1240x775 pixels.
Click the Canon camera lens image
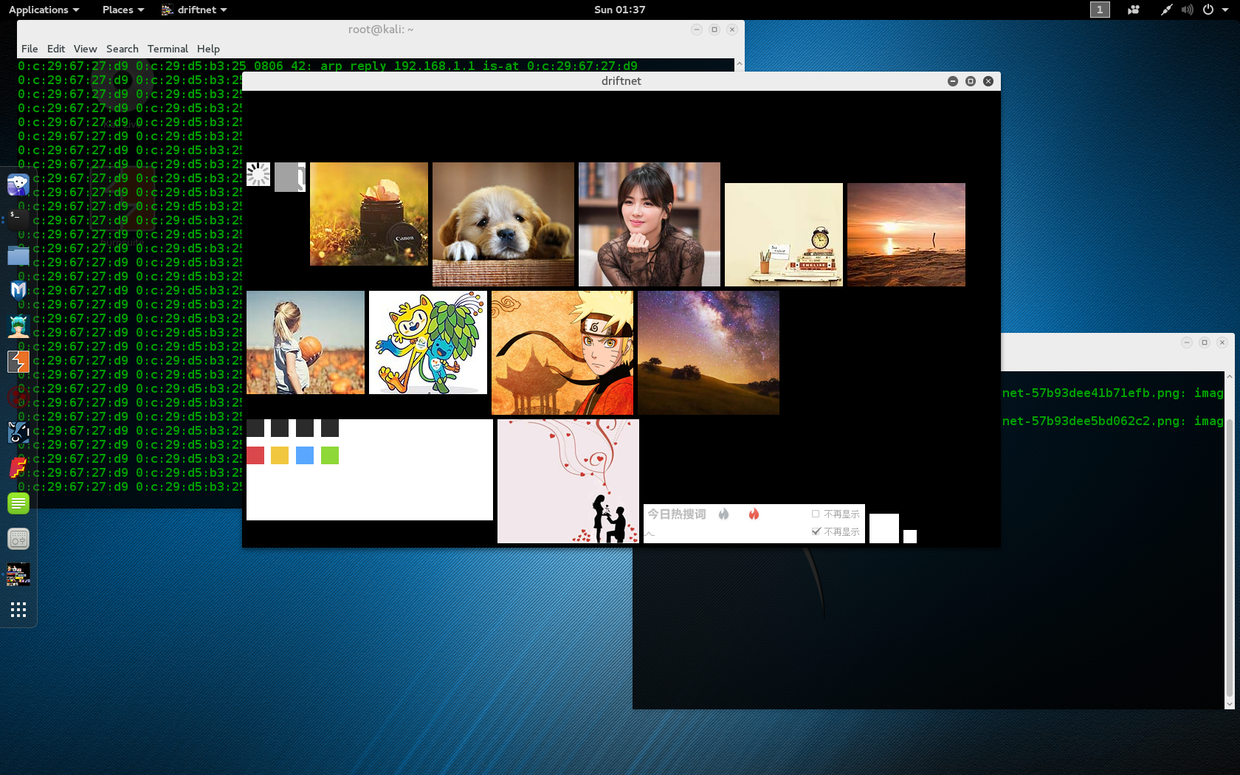369,214
